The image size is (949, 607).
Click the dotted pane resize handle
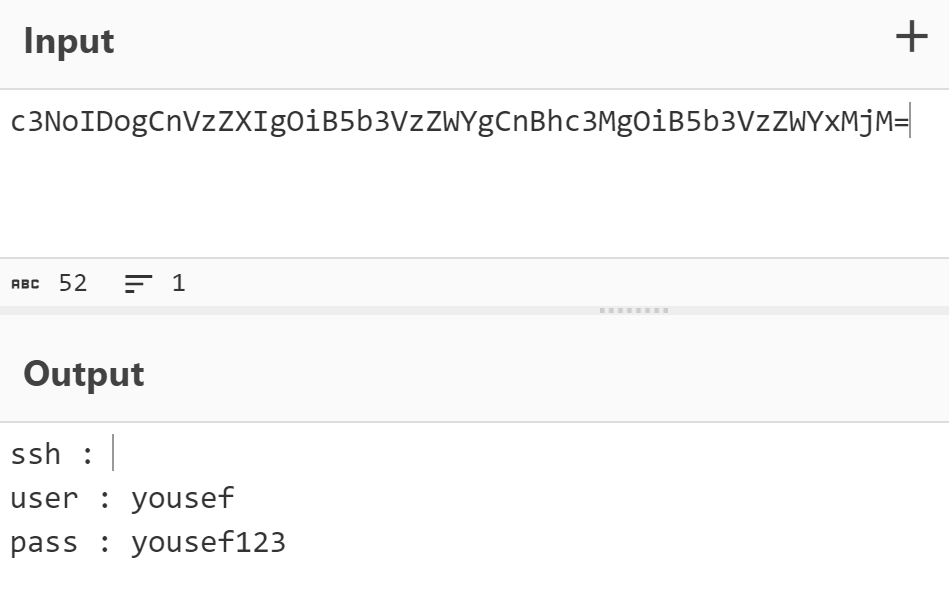point(634,311)
